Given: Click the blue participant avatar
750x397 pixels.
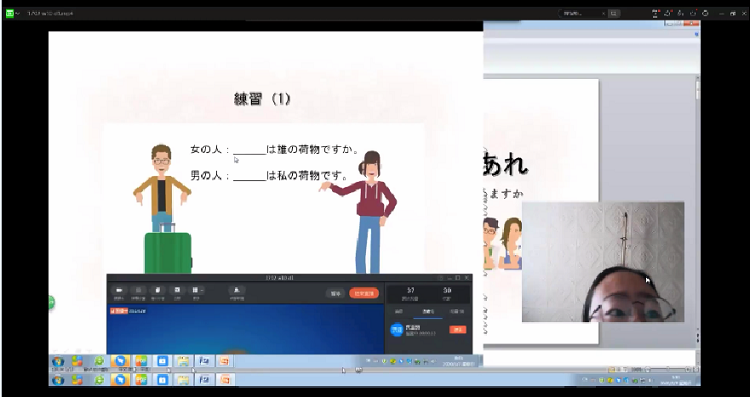Looking at the screenshot, I should click(x=397, y=330).
